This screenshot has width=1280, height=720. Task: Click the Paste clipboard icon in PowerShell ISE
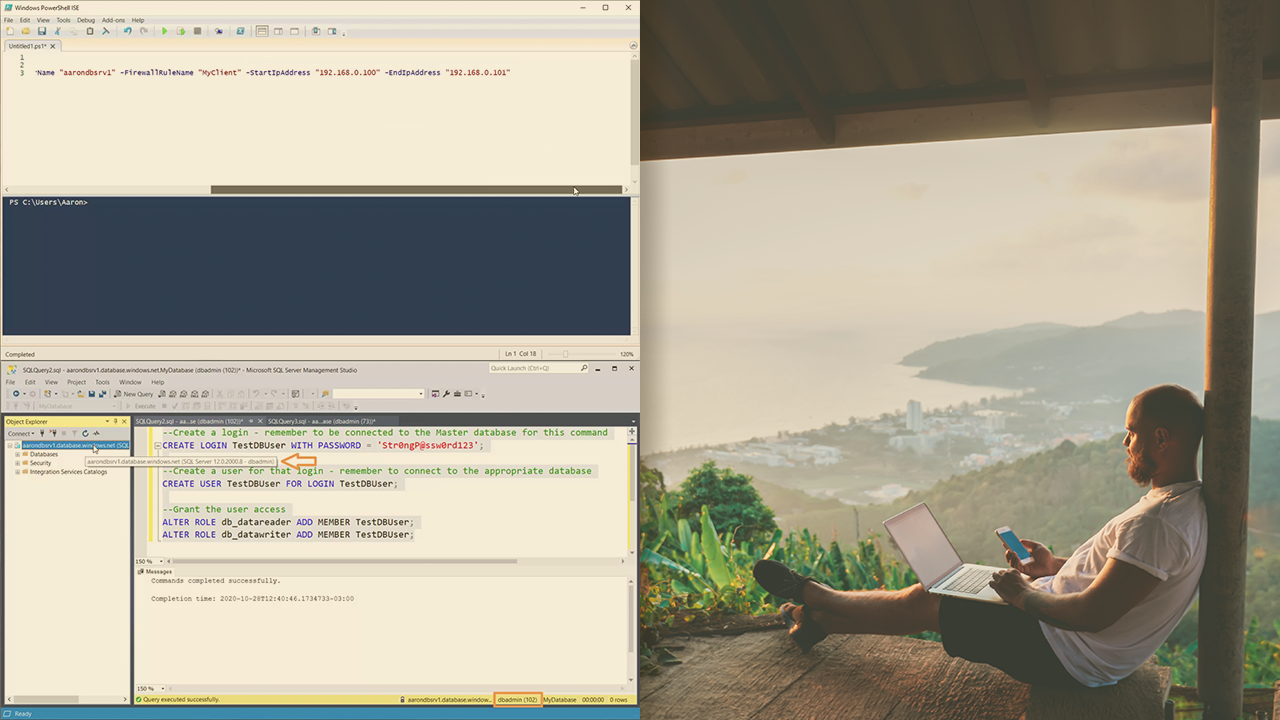(90, 31)
